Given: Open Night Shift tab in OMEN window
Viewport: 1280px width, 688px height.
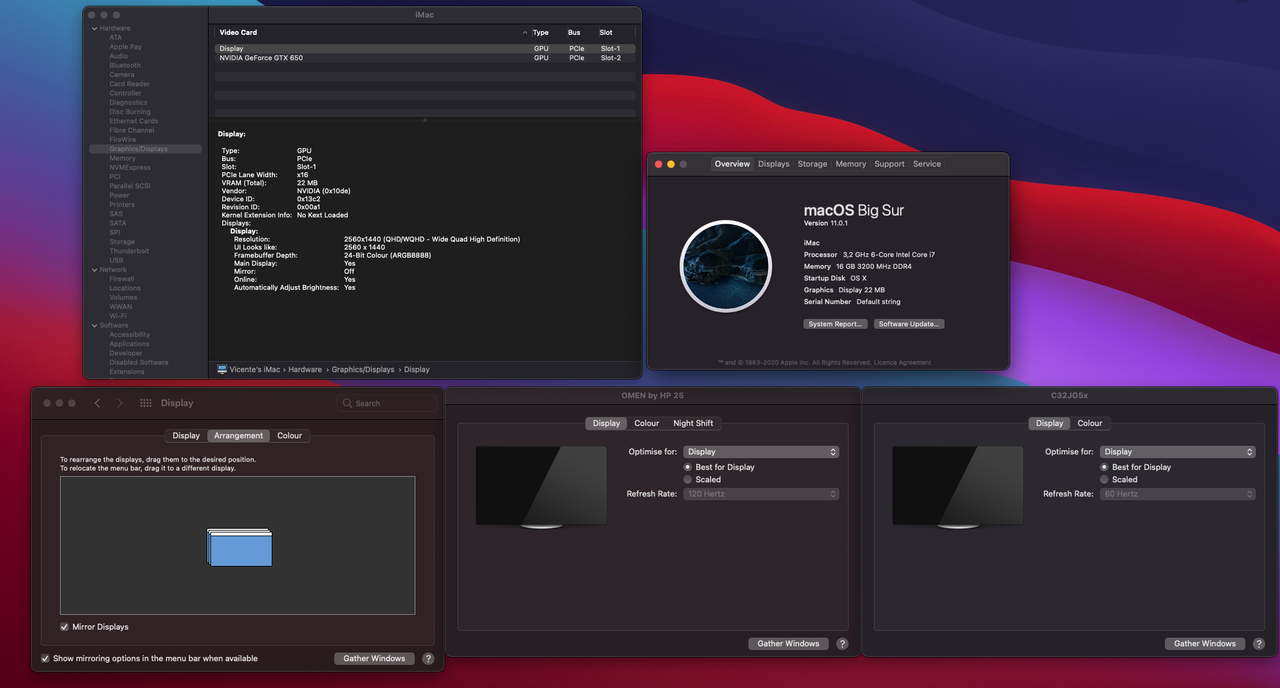Looking at the screenshot, I should [693, 424].
